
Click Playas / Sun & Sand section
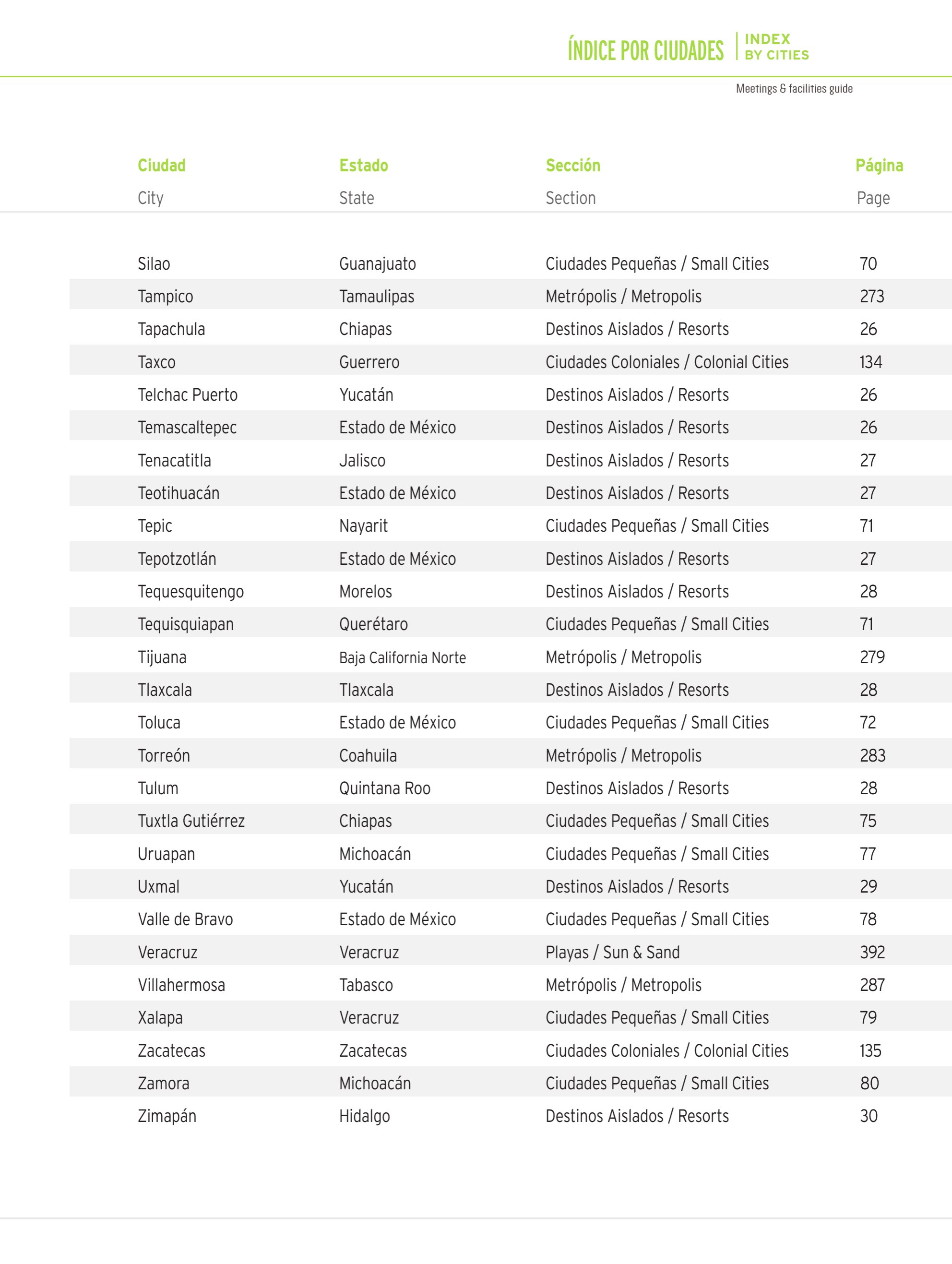[613, 953]
